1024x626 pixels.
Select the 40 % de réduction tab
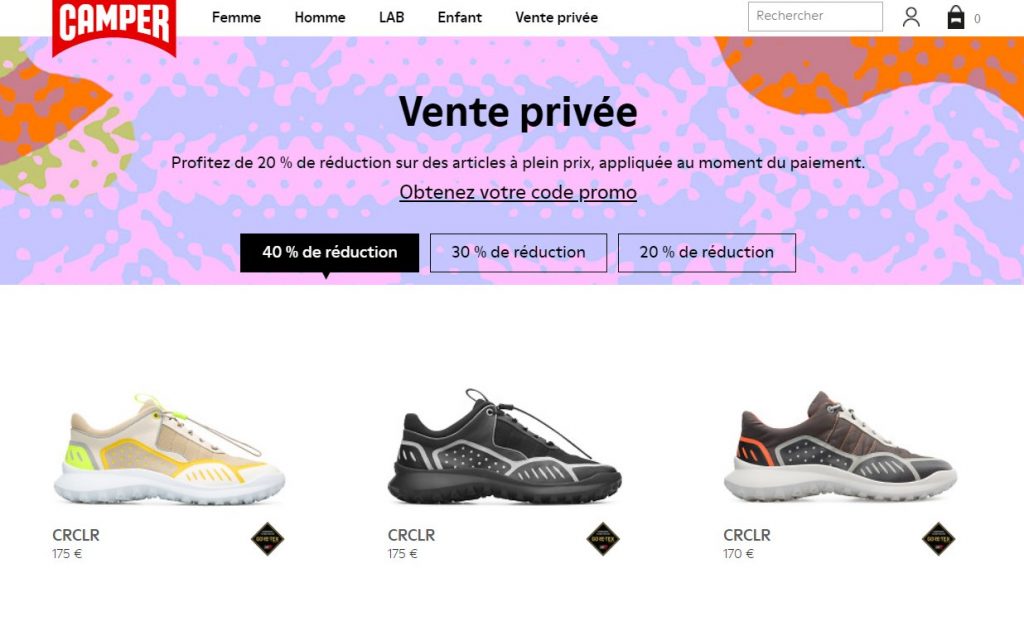tap(330, 253)
